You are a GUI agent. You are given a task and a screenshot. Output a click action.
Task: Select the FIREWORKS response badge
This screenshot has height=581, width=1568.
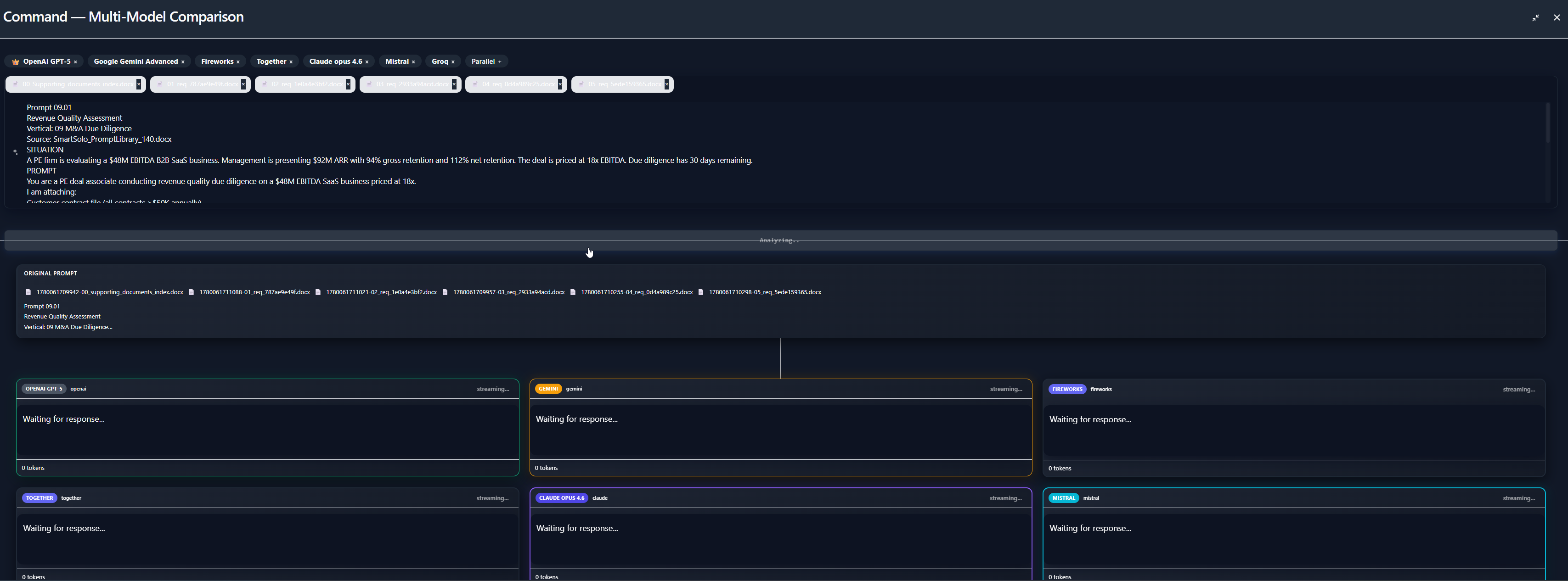coord(1067,389)
